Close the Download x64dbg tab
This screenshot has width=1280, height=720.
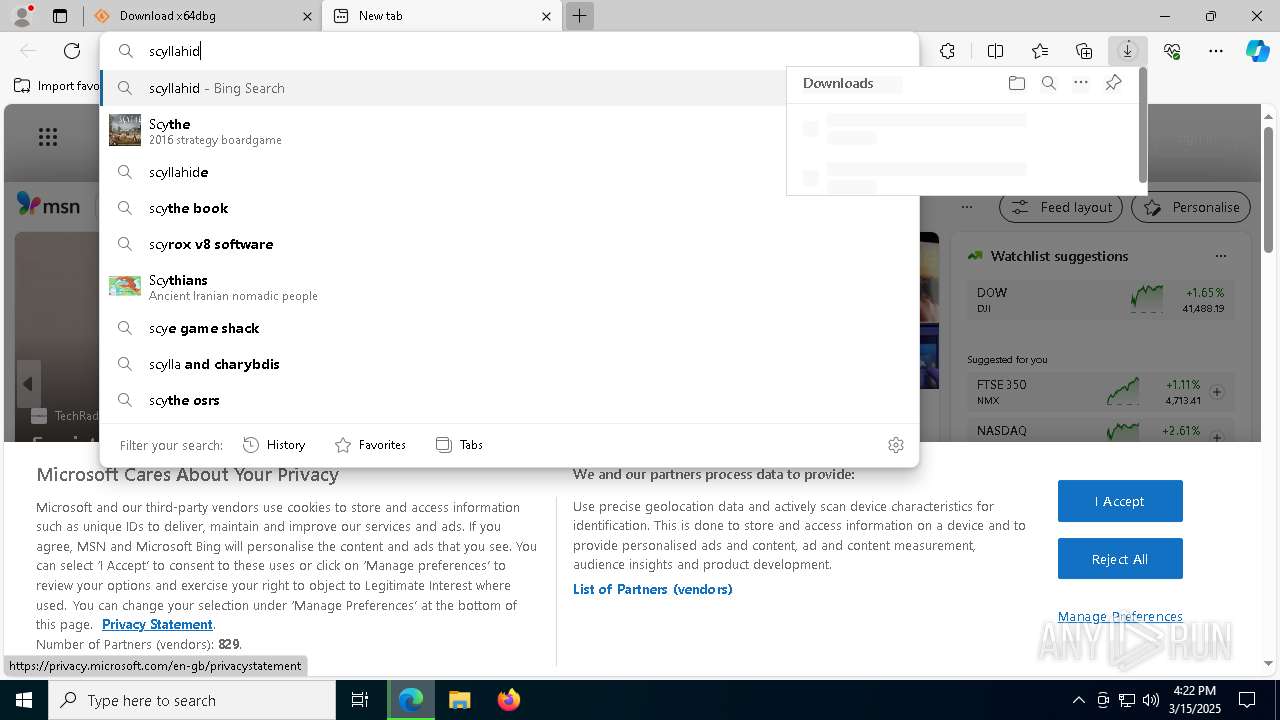point(305,16)
